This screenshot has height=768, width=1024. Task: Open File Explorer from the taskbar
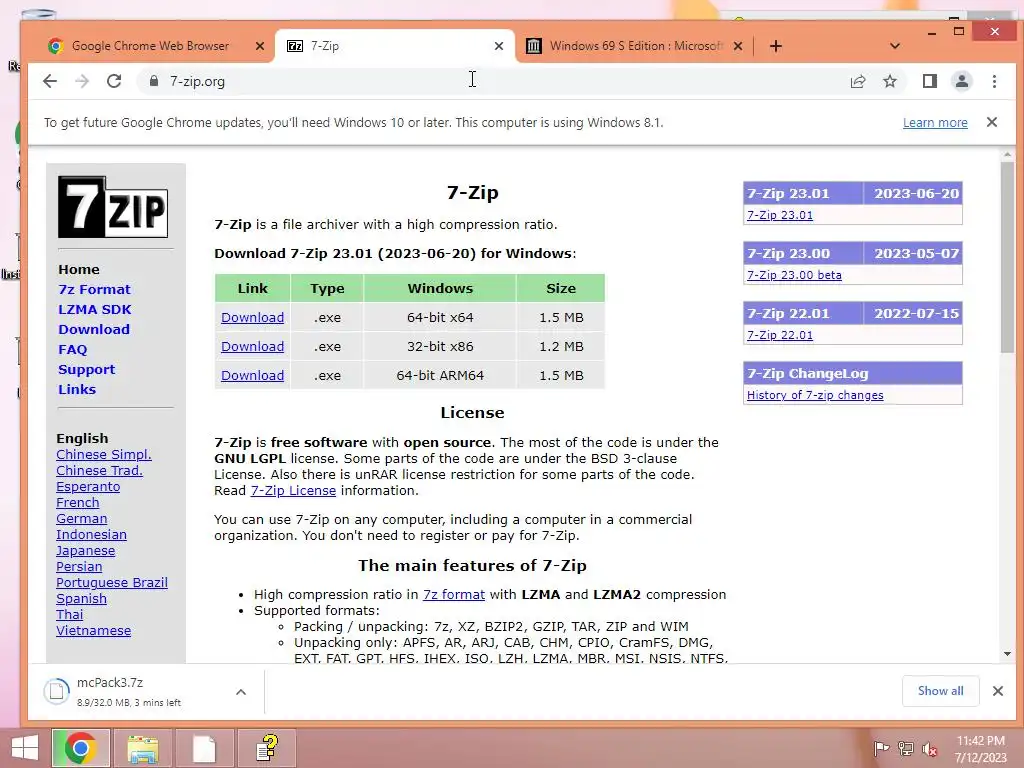coord(142,748)
